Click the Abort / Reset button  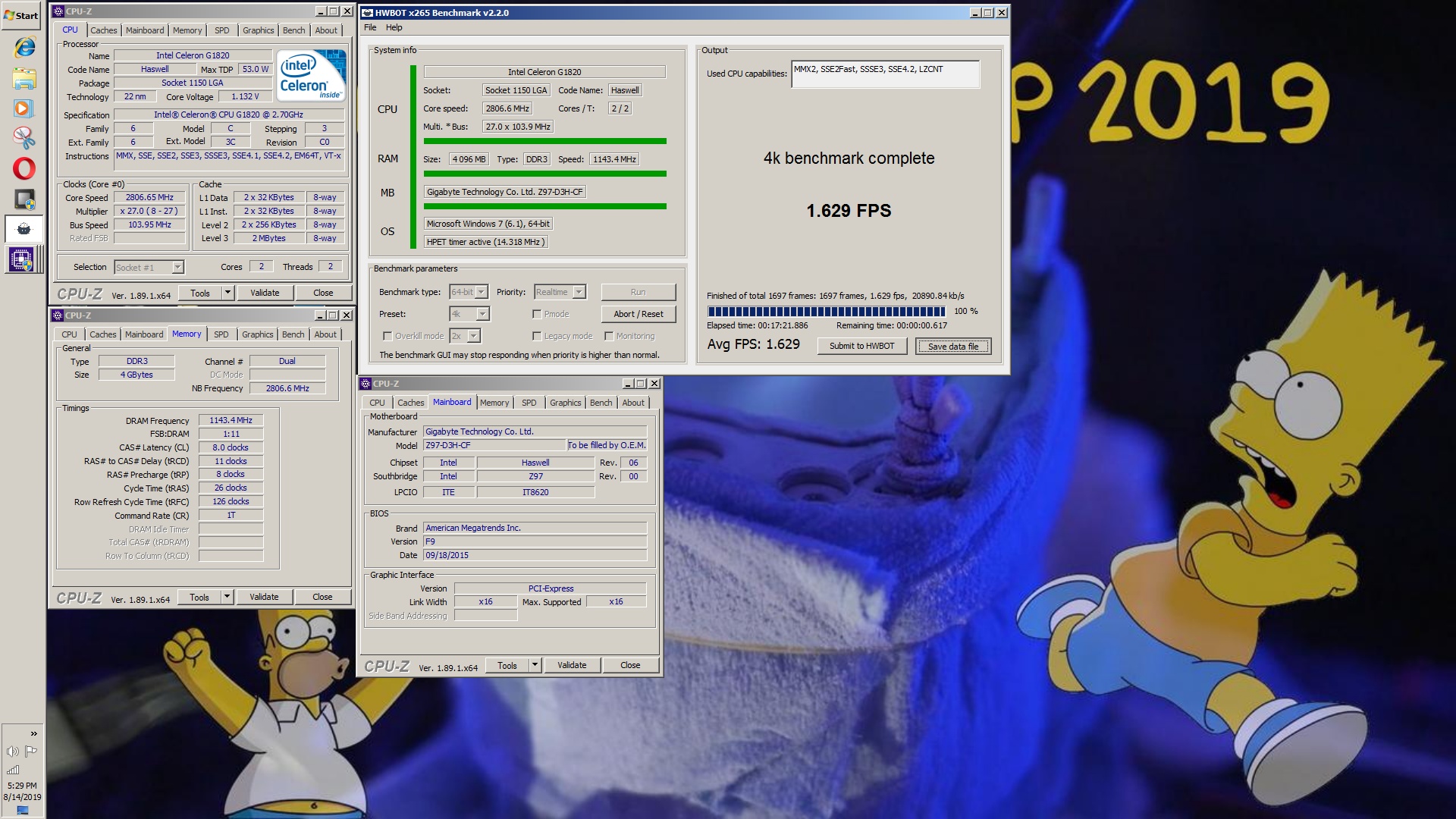tap(639, 314)
